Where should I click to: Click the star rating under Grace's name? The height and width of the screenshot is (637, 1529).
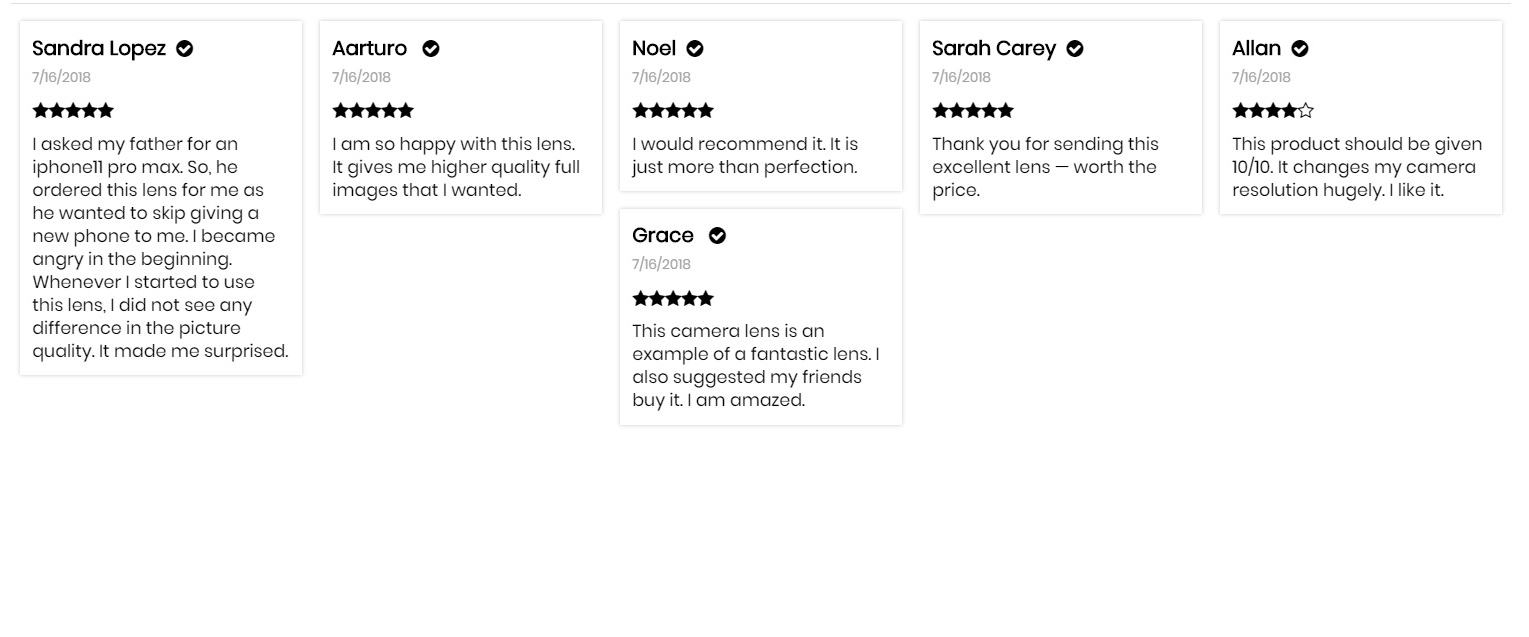673,298
